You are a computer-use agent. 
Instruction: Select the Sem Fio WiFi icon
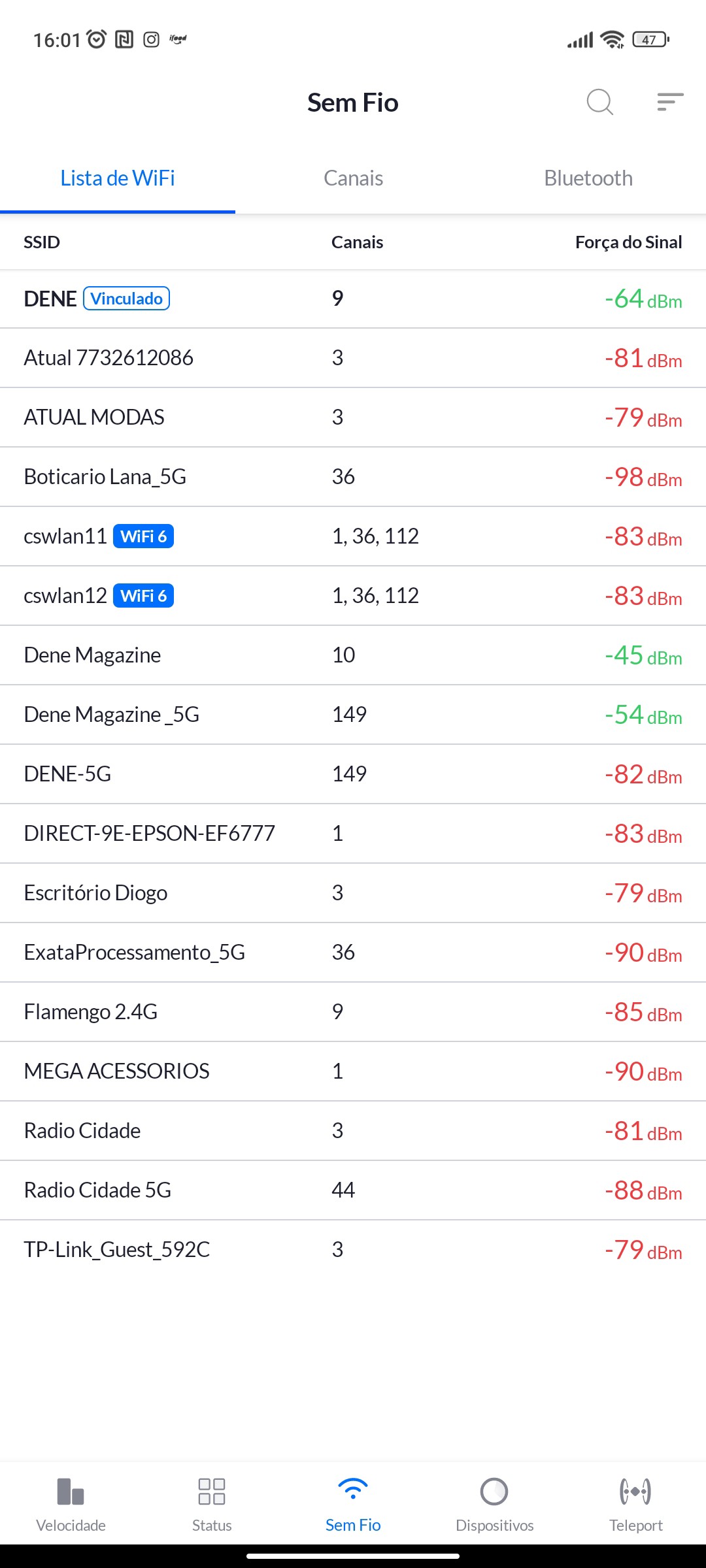[353, 1504]
